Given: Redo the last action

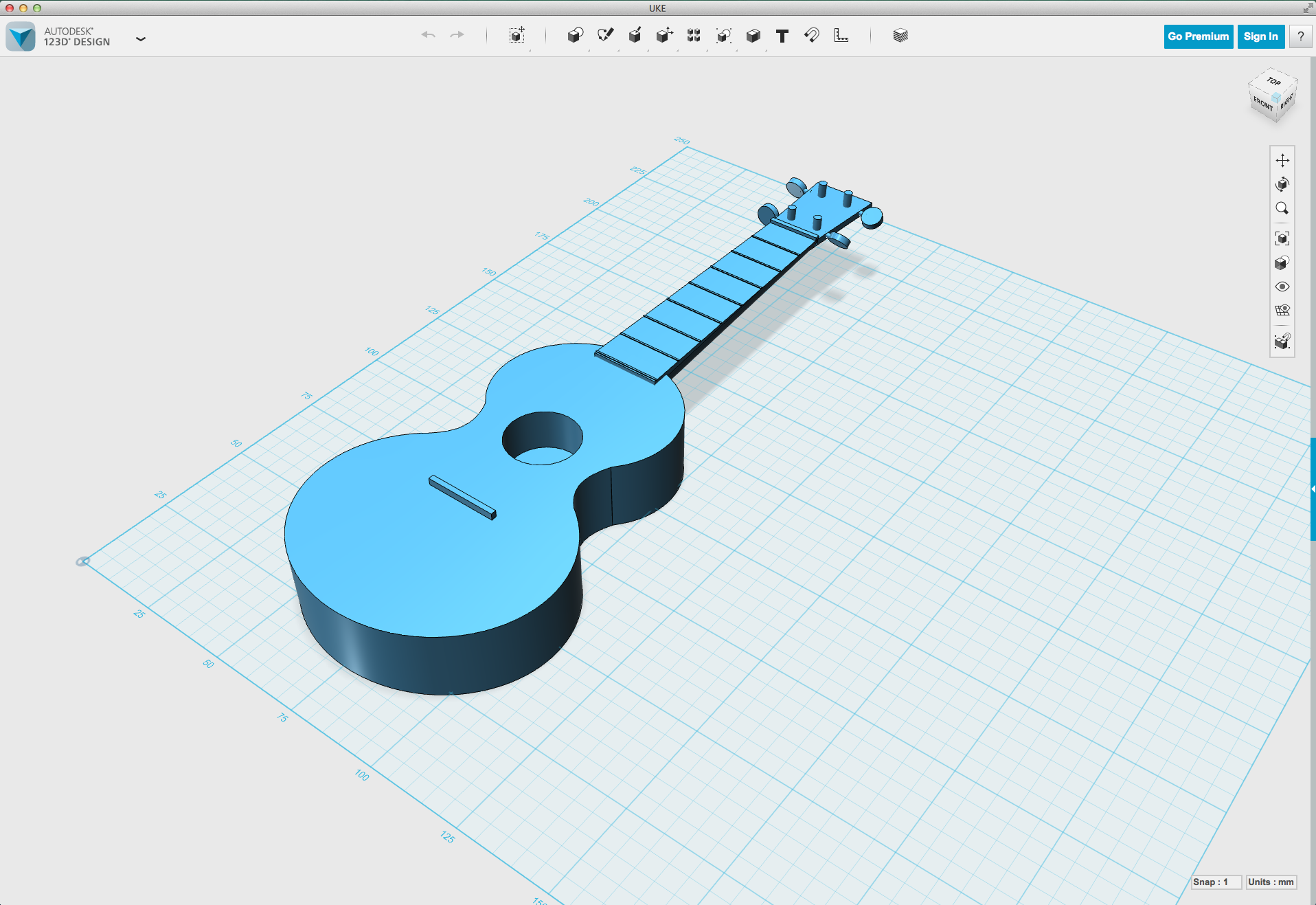Looking at the screenshot, I should pos(457,35).
